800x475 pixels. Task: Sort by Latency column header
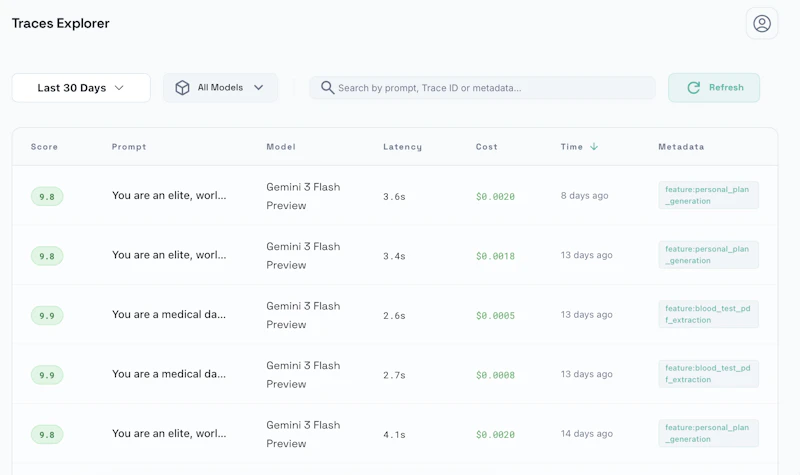pos(402,146)
